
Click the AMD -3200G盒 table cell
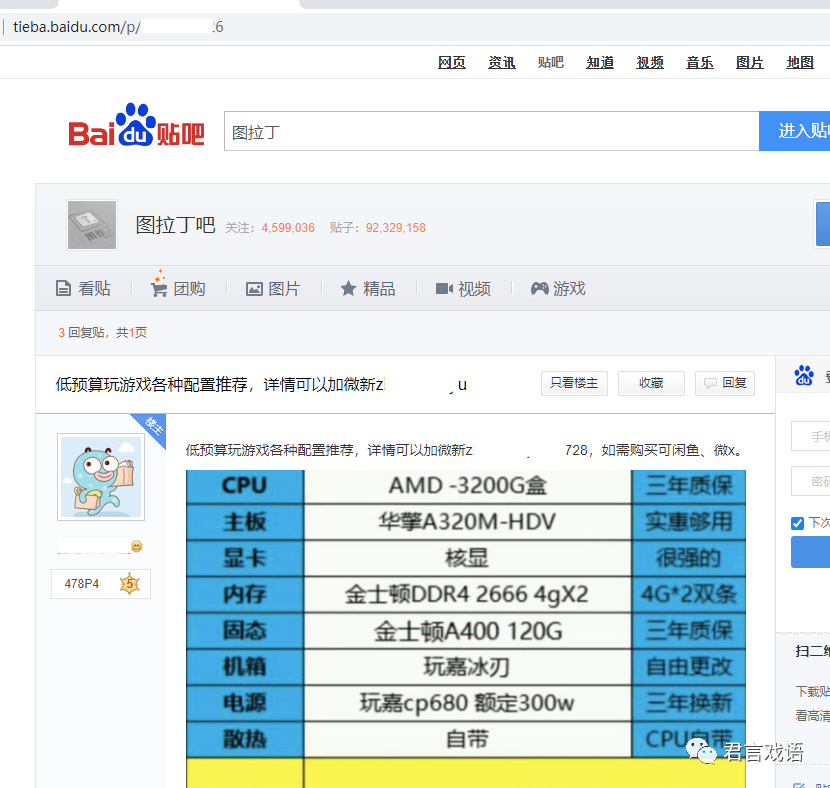(467, 486)
